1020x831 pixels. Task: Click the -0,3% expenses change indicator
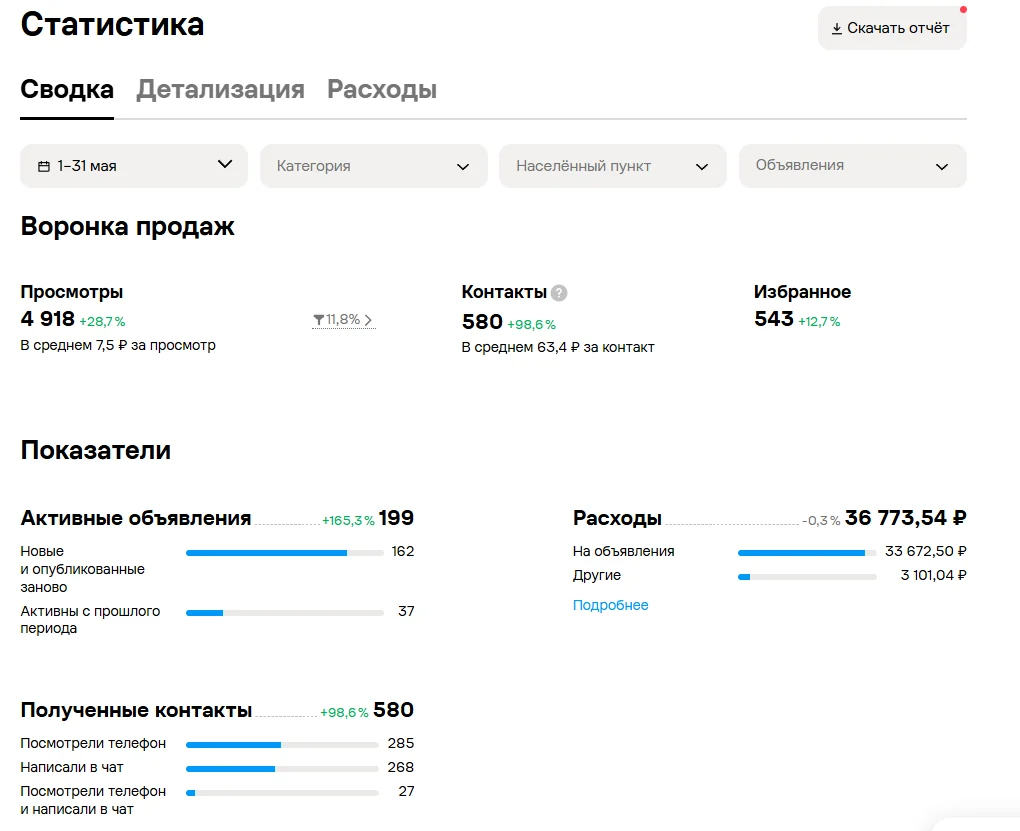(821, 521)
